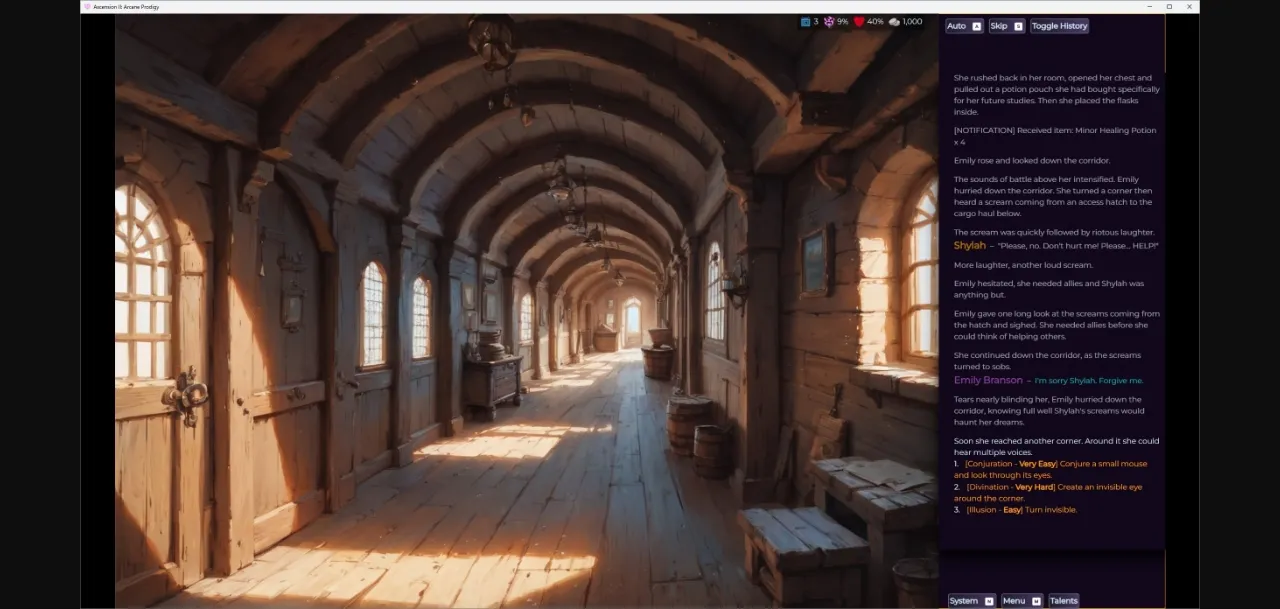Select Illusion option to turn invisible

1020,510
